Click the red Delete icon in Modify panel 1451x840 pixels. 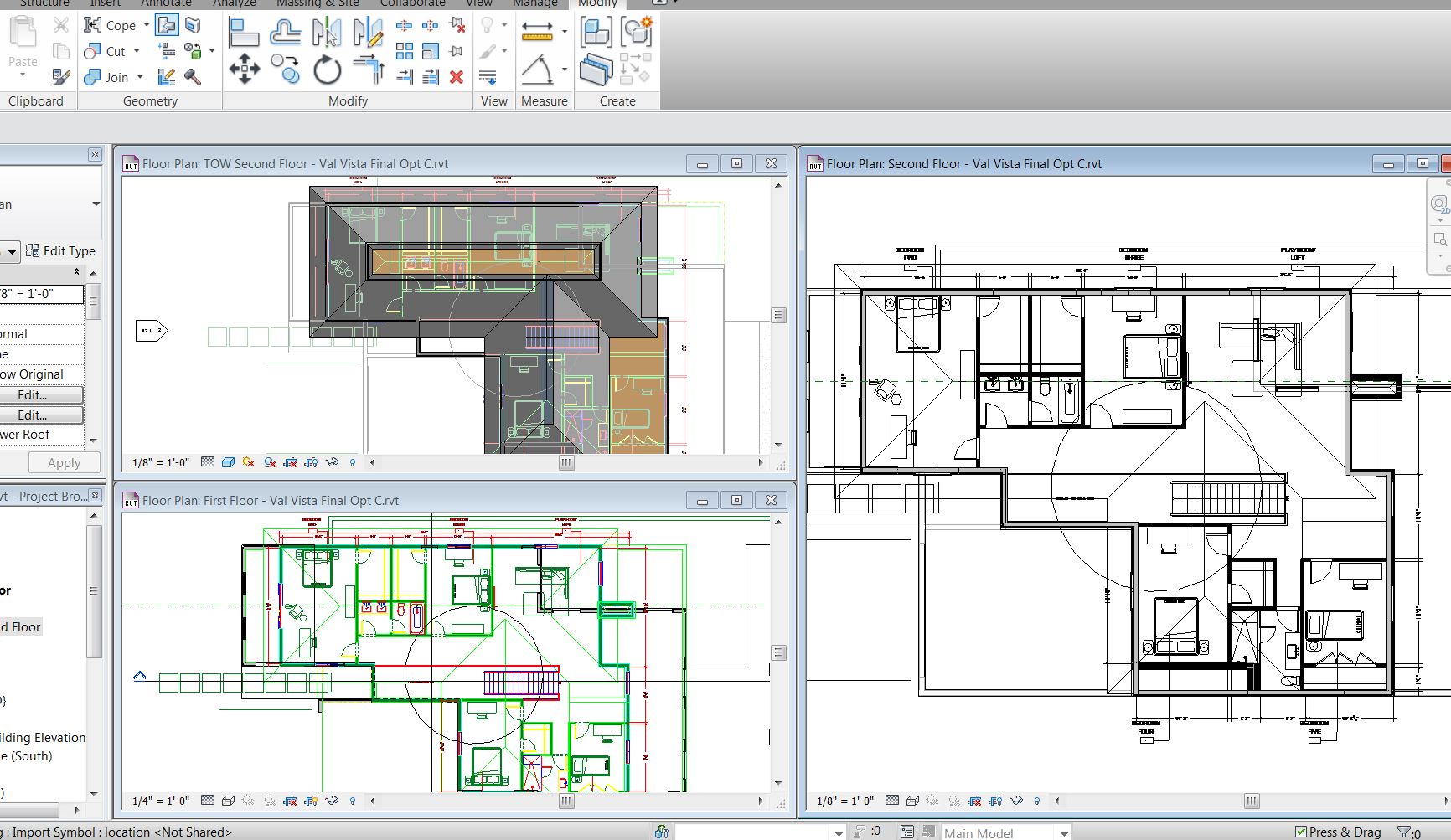[x=457, y=77]
